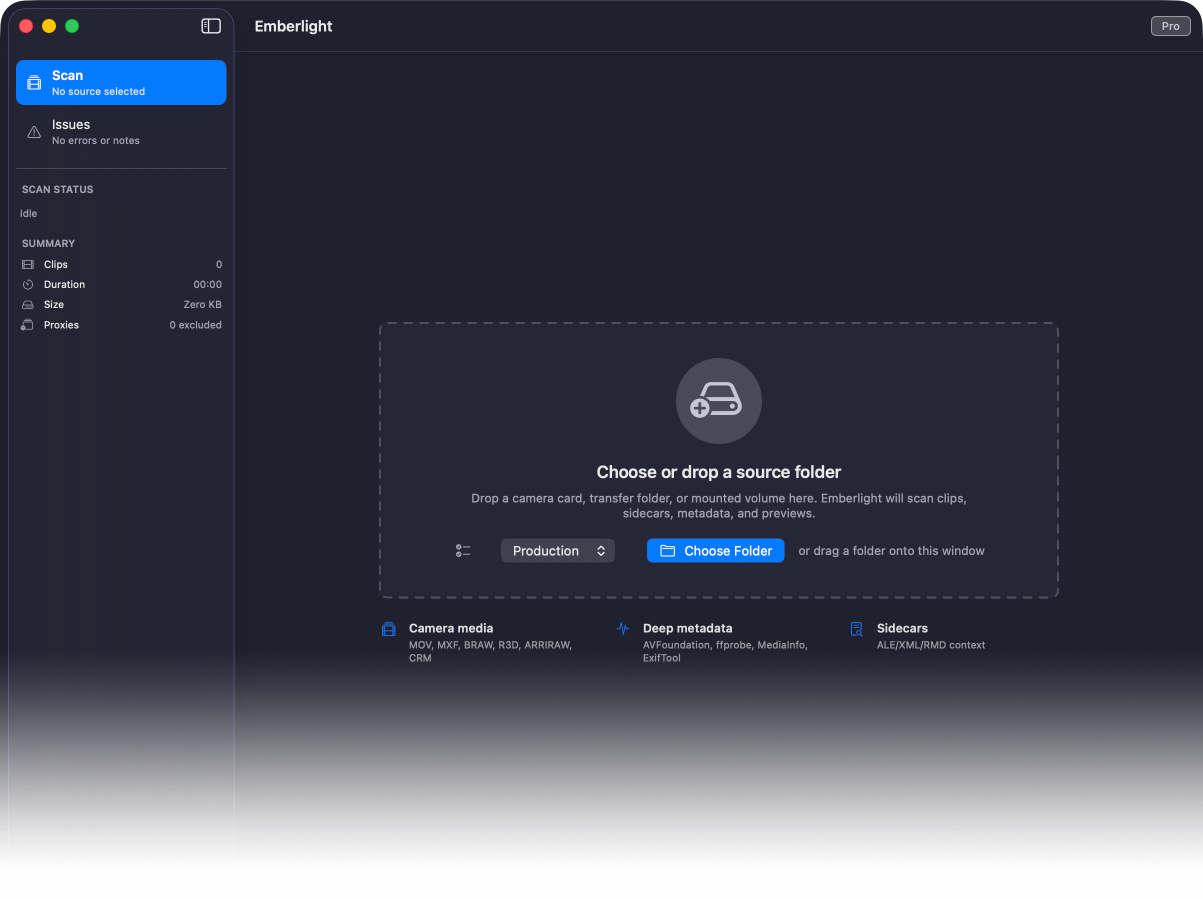Click "or drag a folder onto this window" text
This screenshot has height=899, width=1203.
pyautogui.click(x=892, y=551)
